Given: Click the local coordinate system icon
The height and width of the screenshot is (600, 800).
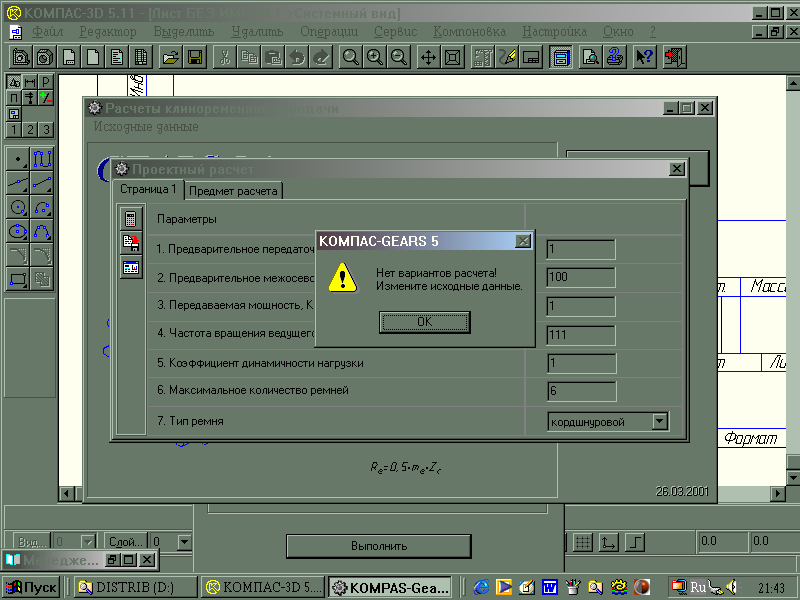Looking at the screenshot, I should point(609,542).
